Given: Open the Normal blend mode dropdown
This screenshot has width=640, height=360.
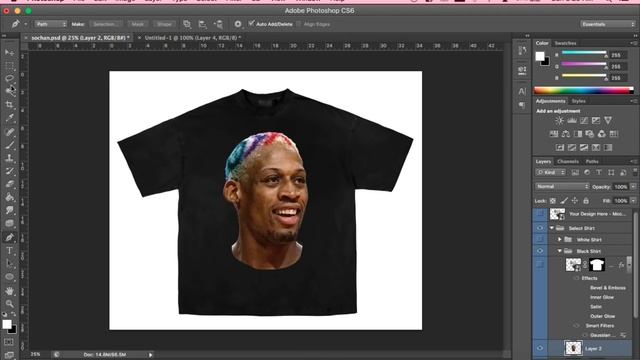Looking at the screenshot, I should pyautogui.click(x=562, y=187).
